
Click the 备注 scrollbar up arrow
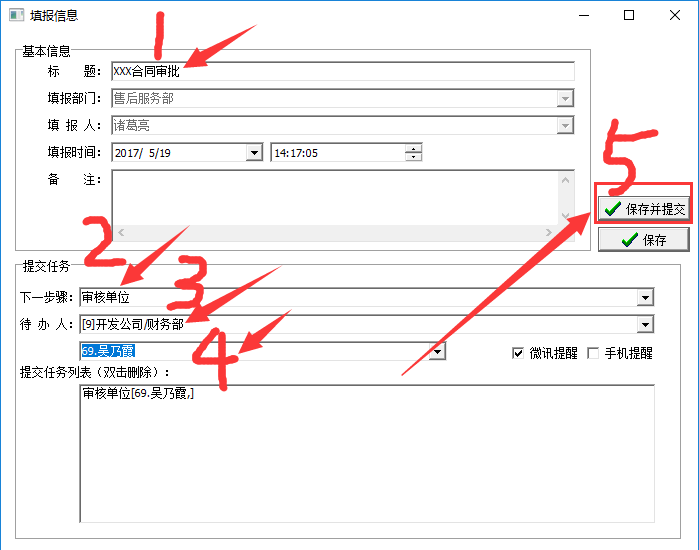[566, 180]
